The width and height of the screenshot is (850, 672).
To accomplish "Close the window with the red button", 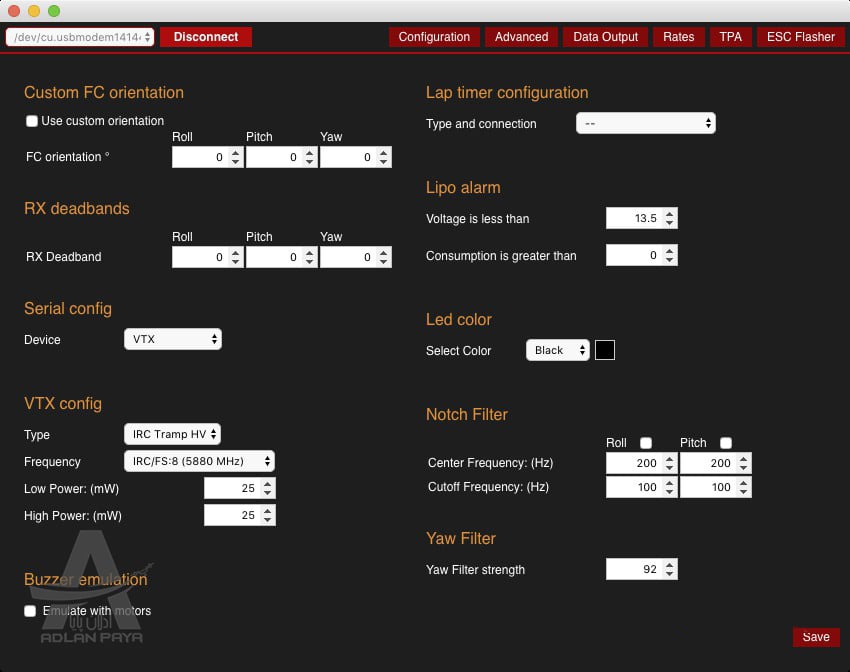I will pyautogui.click(x=14, y=11).
